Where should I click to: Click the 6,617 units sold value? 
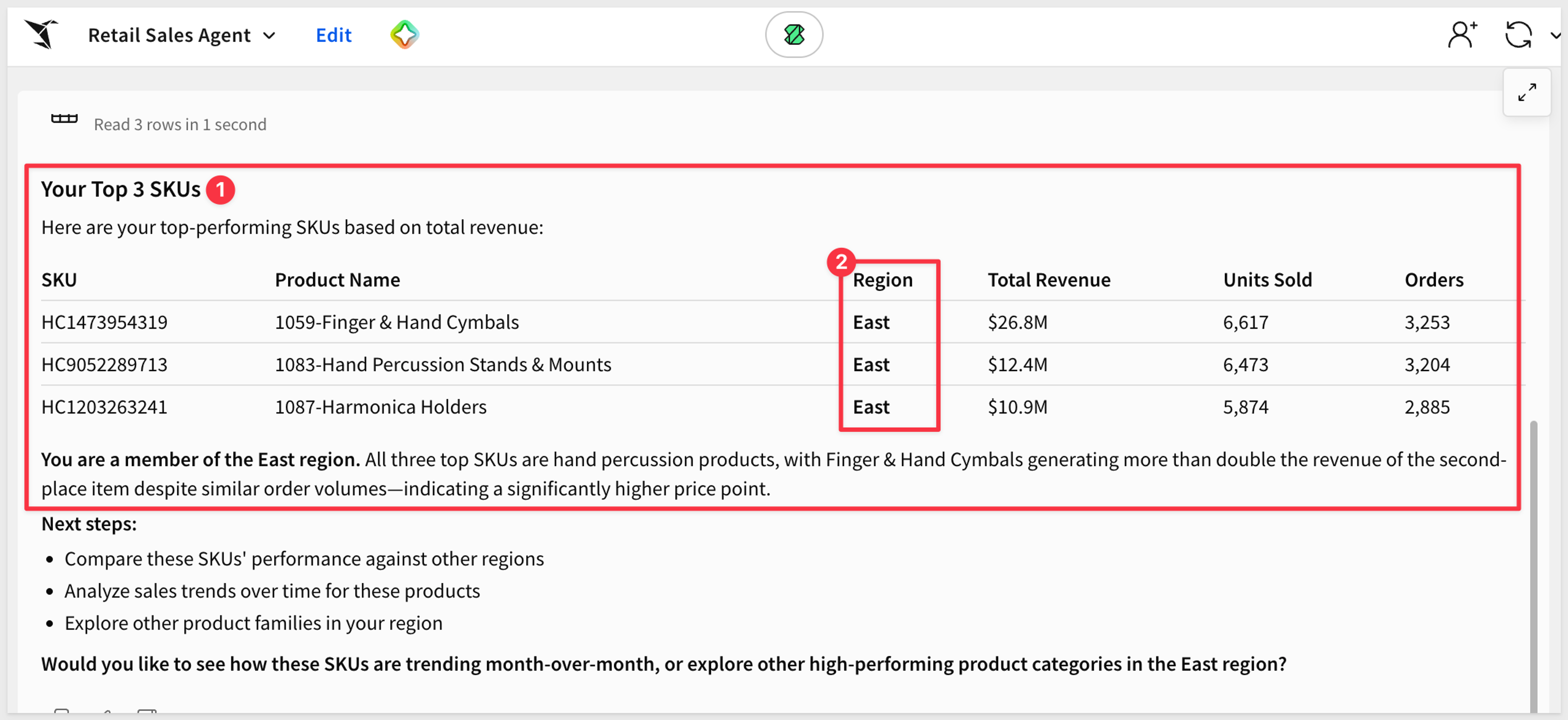[1245, 322]
